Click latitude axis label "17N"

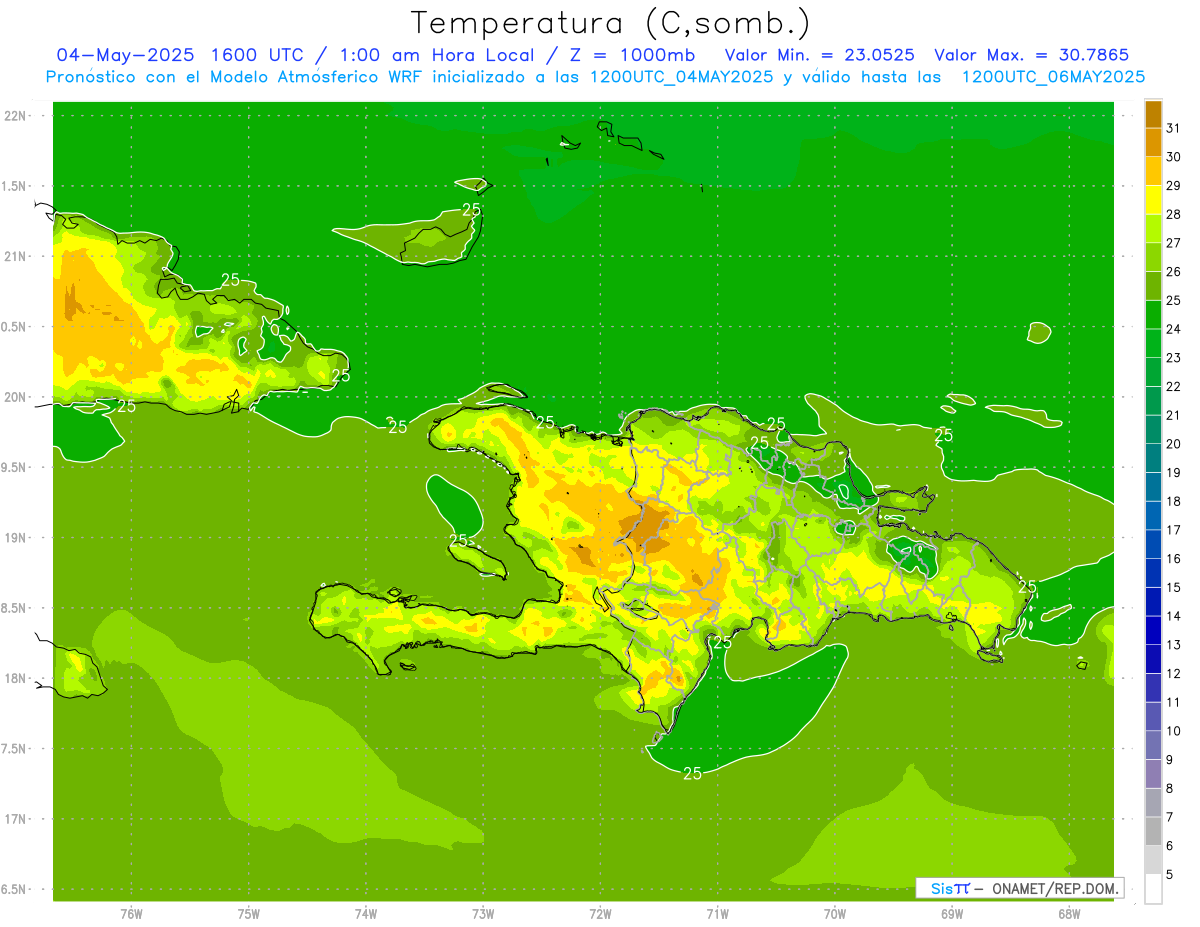(x=16, y=819)
